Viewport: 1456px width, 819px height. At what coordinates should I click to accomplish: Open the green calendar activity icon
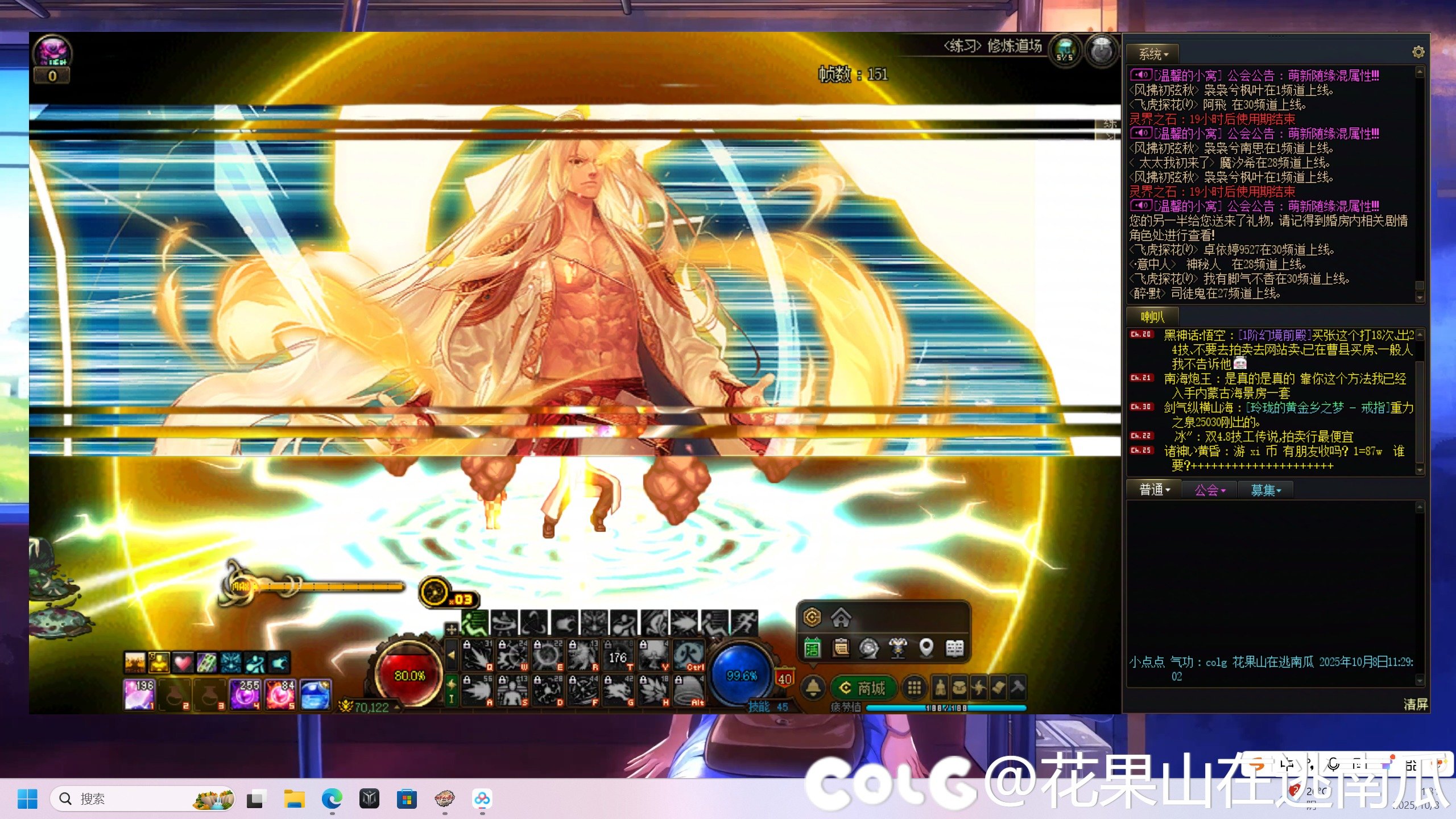[812, 648]
